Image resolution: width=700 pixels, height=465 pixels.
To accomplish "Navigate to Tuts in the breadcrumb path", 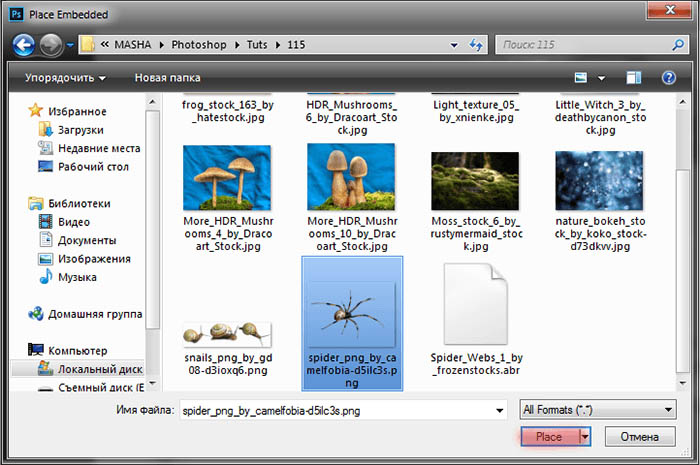I will click(x=257, y=45).
